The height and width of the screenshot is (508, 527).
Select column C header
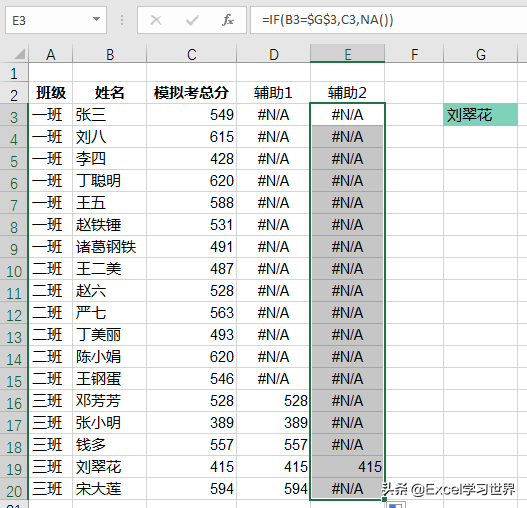pos(192,54)
